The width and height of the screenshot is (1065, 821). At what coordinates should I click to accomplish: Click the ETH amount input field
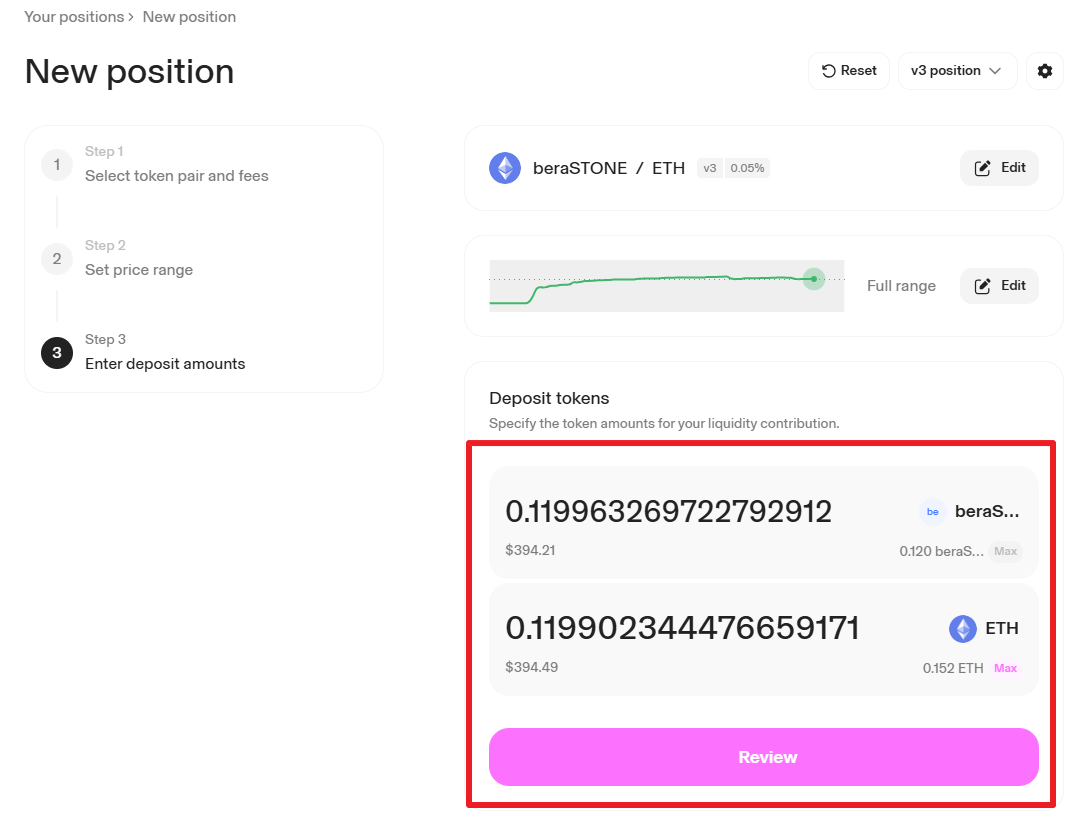click(x=683, y=628)
